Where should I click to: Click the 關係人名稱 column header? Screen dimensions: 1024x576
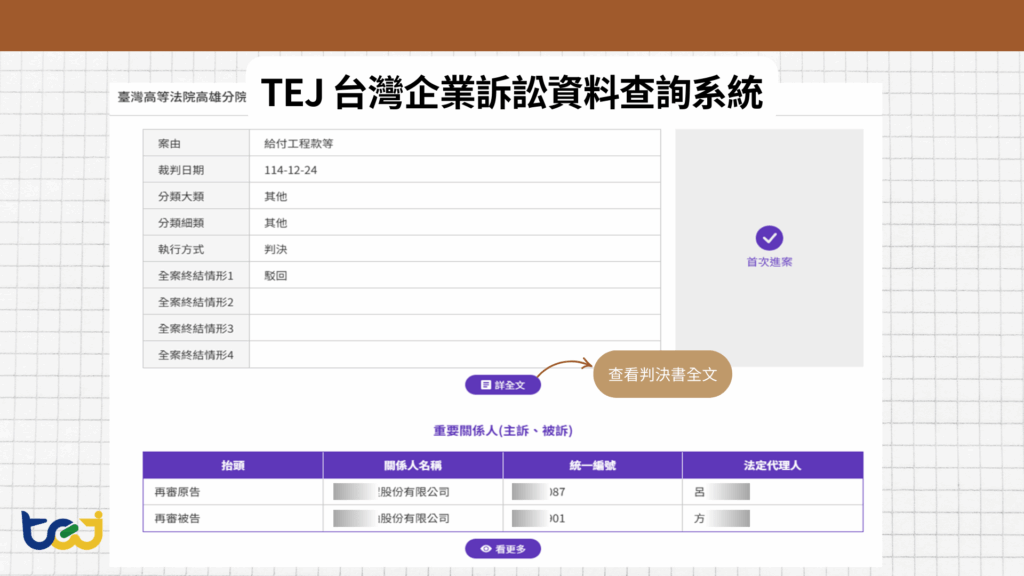click(412, 465)
